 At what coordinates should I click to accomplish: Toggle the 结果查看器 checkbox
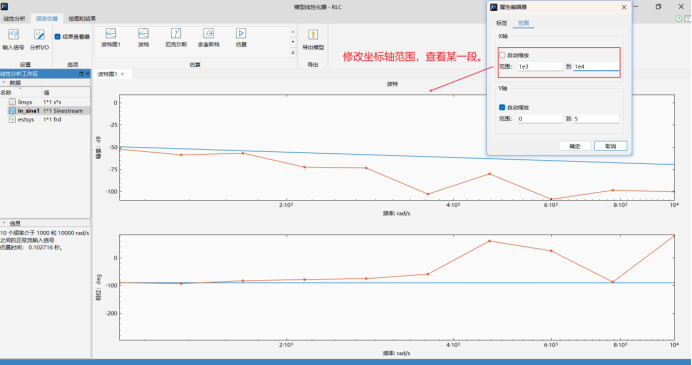coord(57,37)
